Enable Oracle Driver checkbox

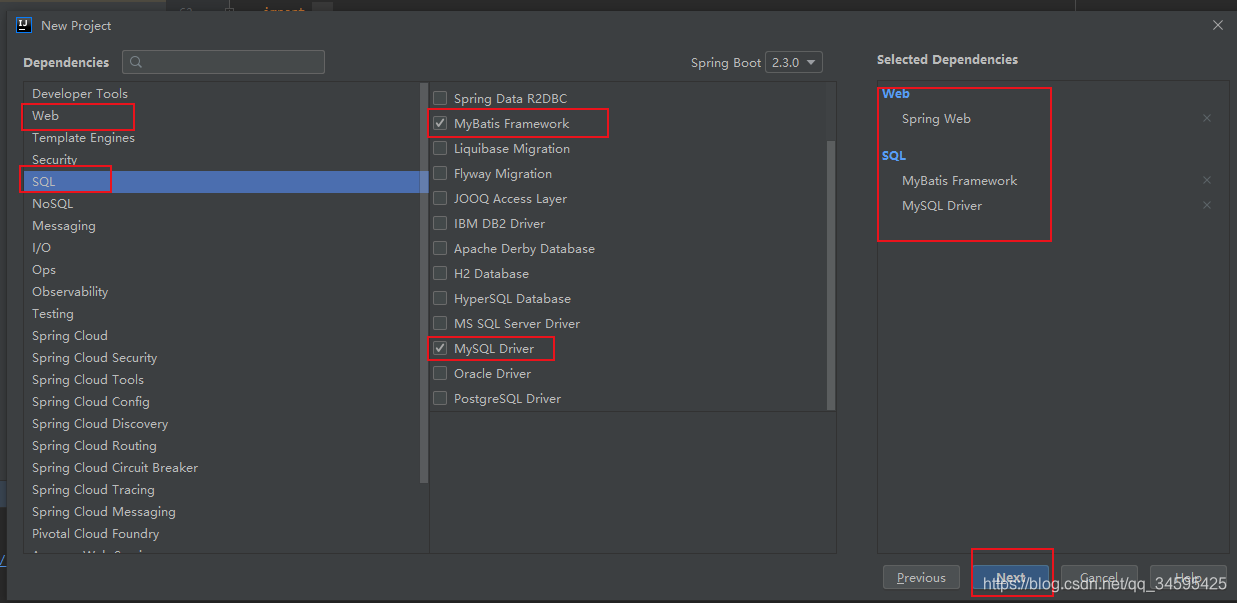(x=440, y=373)
